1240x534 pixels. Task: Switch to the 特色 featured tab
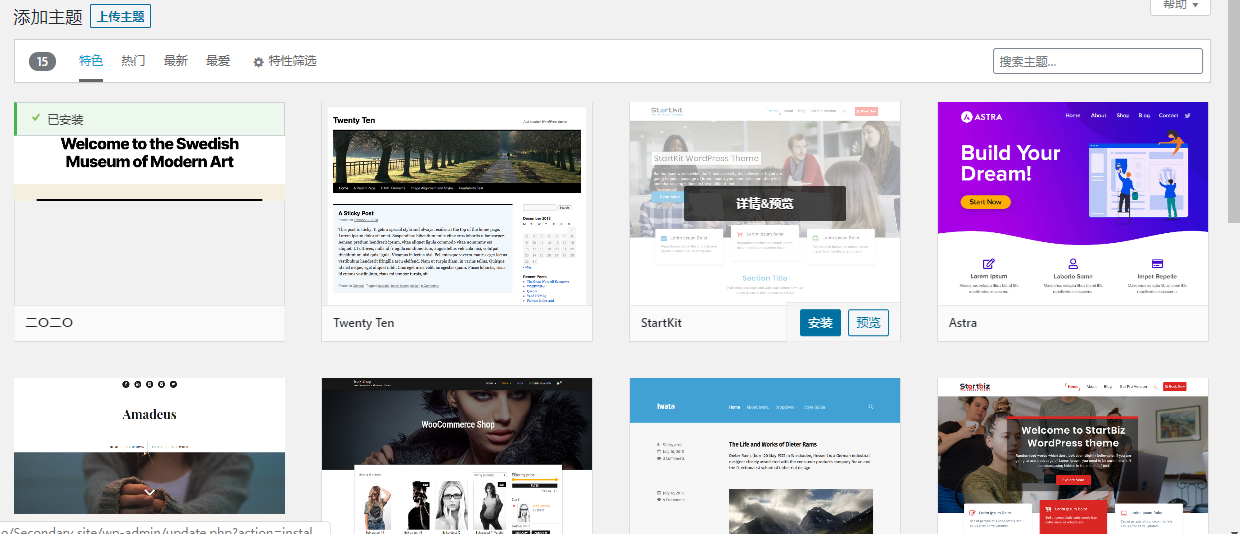tap(91, 61)
